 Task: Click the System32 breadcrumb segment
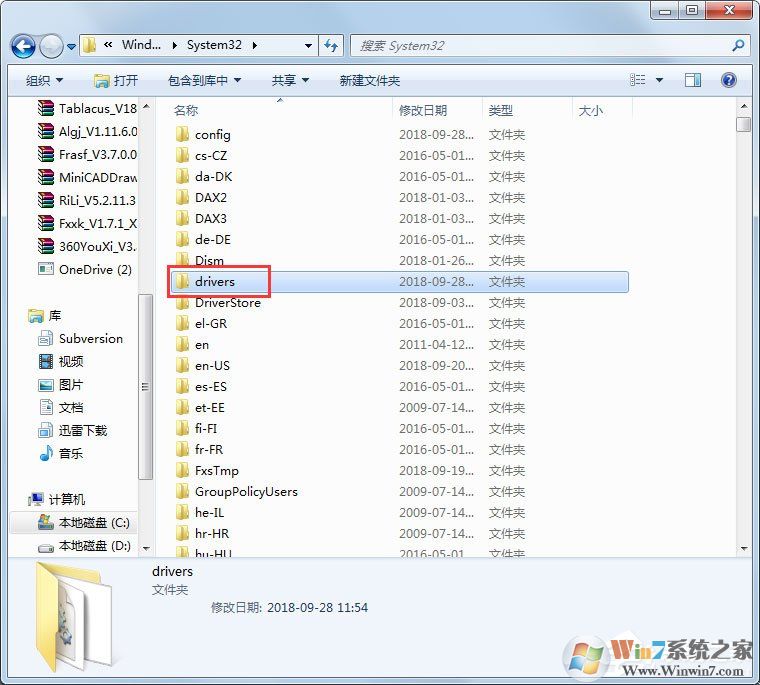214,45
